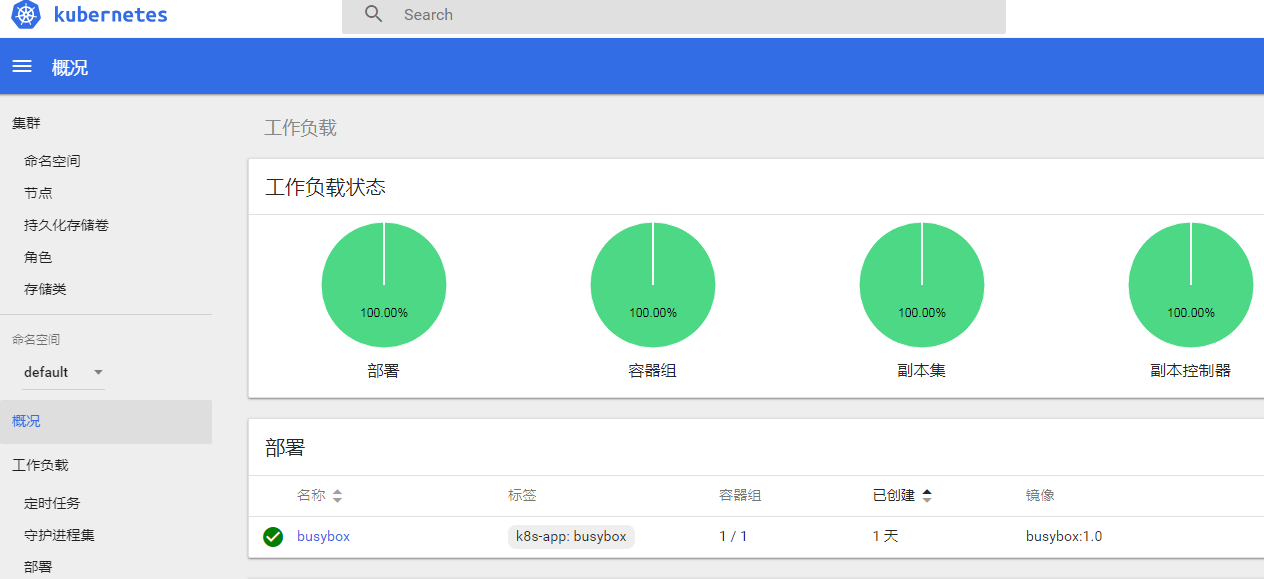
Task: Open the default namespace dropdown
Action: coord(64,372)
